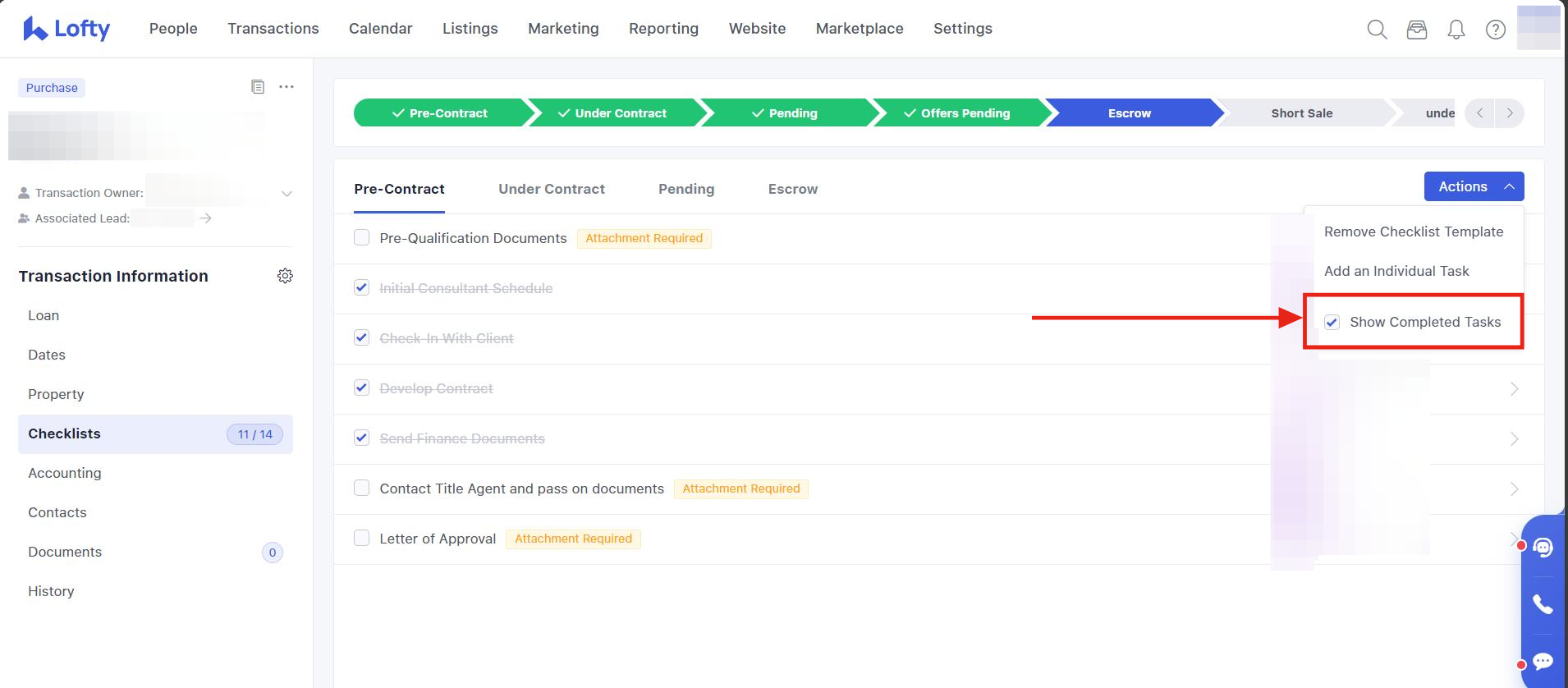Switch to the Under Contract checklist tab

pos(551,189)
